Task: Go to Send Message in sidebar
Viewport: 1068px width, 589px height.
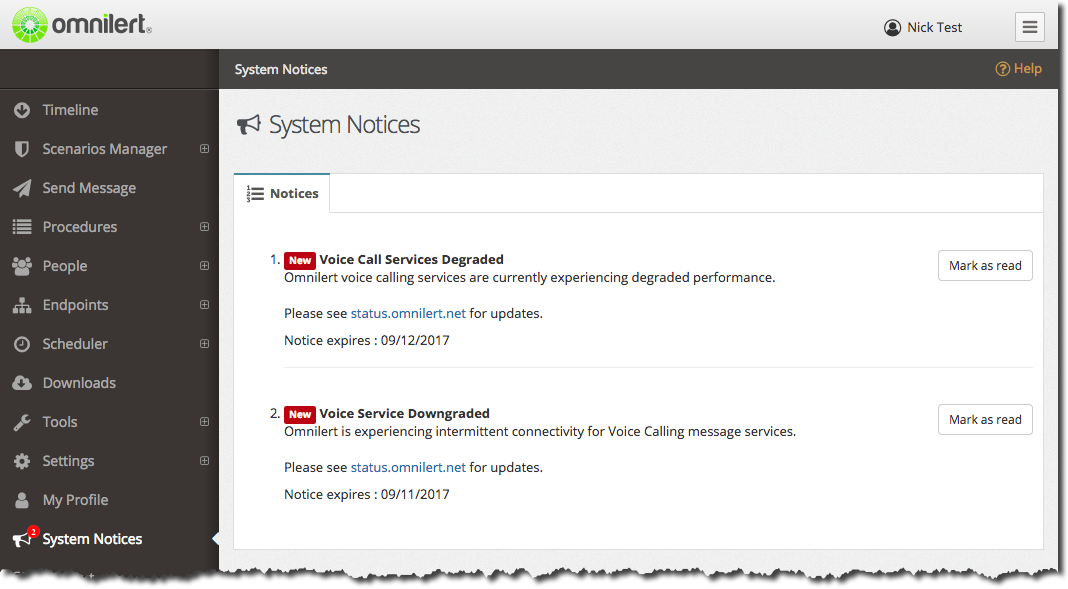Action: tap(109, 188)
